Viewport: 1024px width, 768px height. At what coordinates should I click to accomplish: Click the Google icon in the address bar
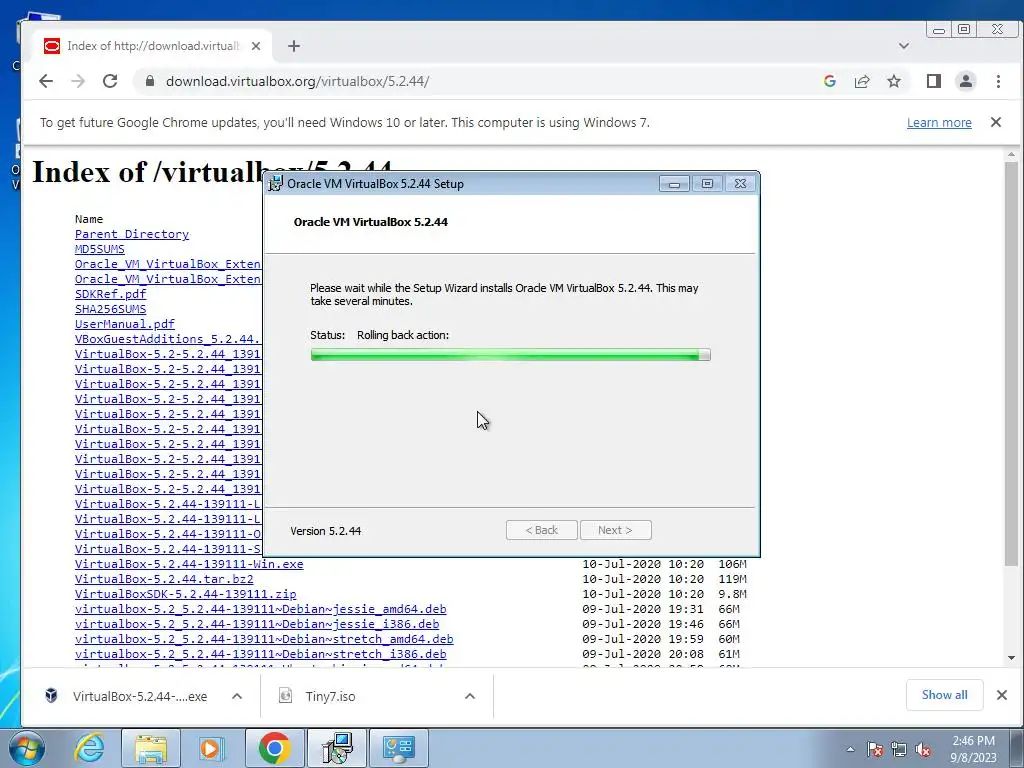click(829, 81)
